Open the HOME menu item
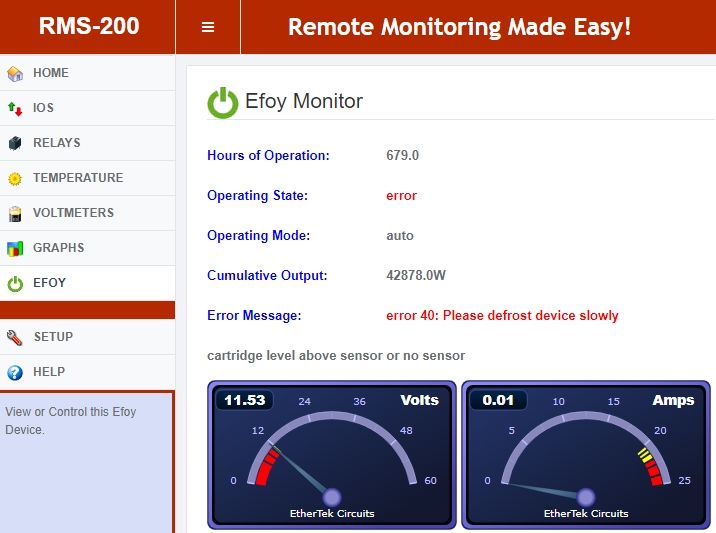 pos(51,73)
